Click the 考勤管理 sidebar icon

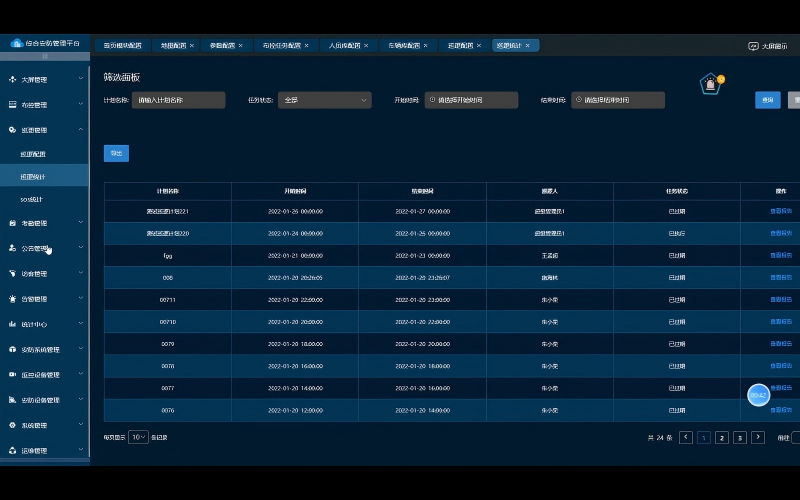(12, 223)
